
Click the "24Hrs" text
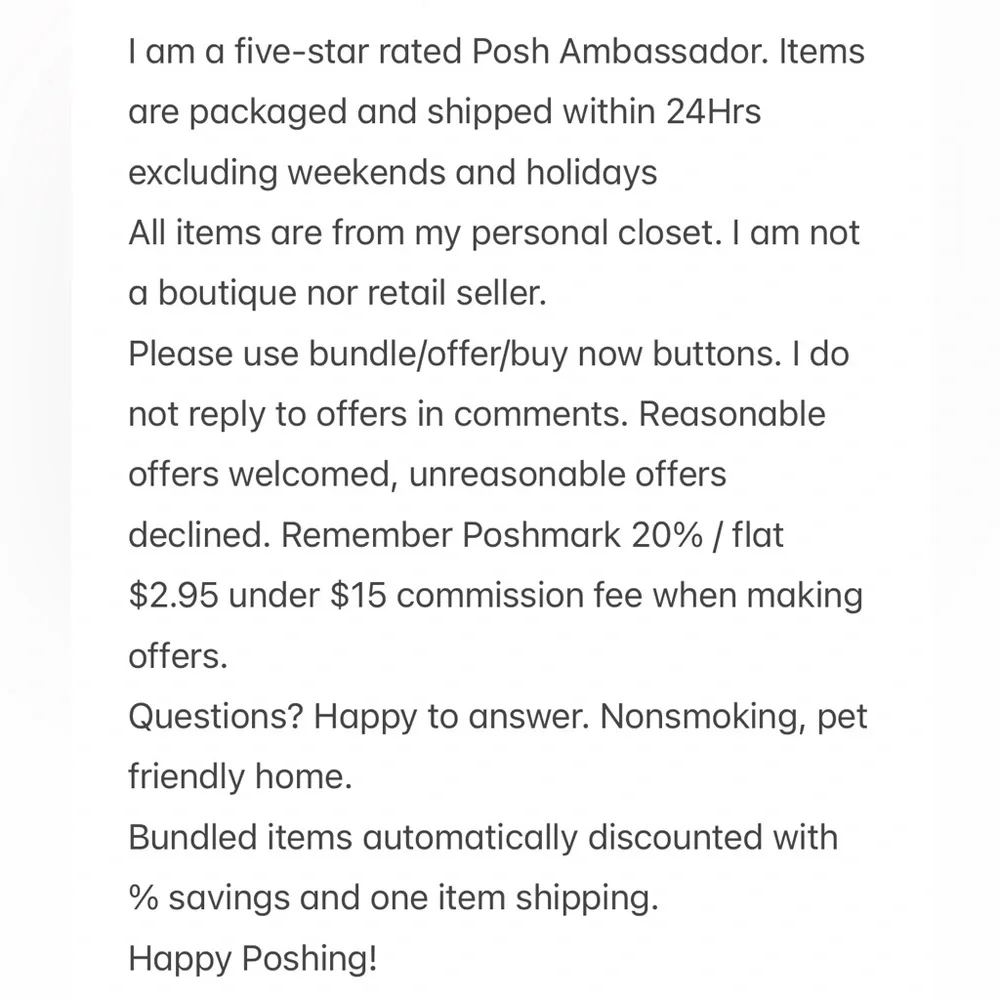point(713,111)
